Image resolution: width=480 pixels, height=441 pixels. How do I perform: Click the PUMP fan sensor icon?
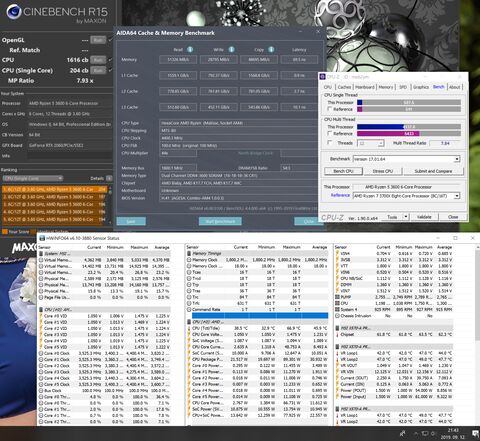point(337,297)
